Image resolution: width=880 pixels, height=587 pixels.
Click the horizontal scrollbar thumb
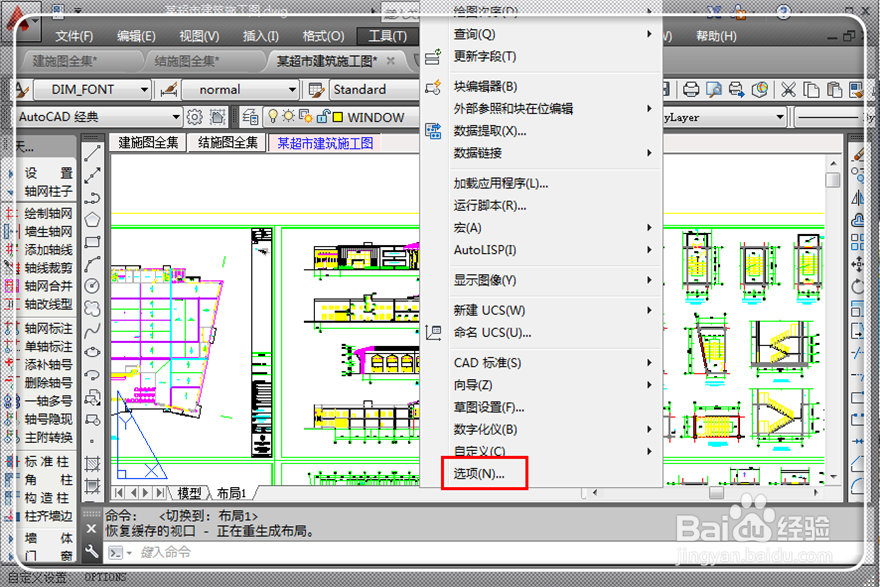(x=716, y=493)
